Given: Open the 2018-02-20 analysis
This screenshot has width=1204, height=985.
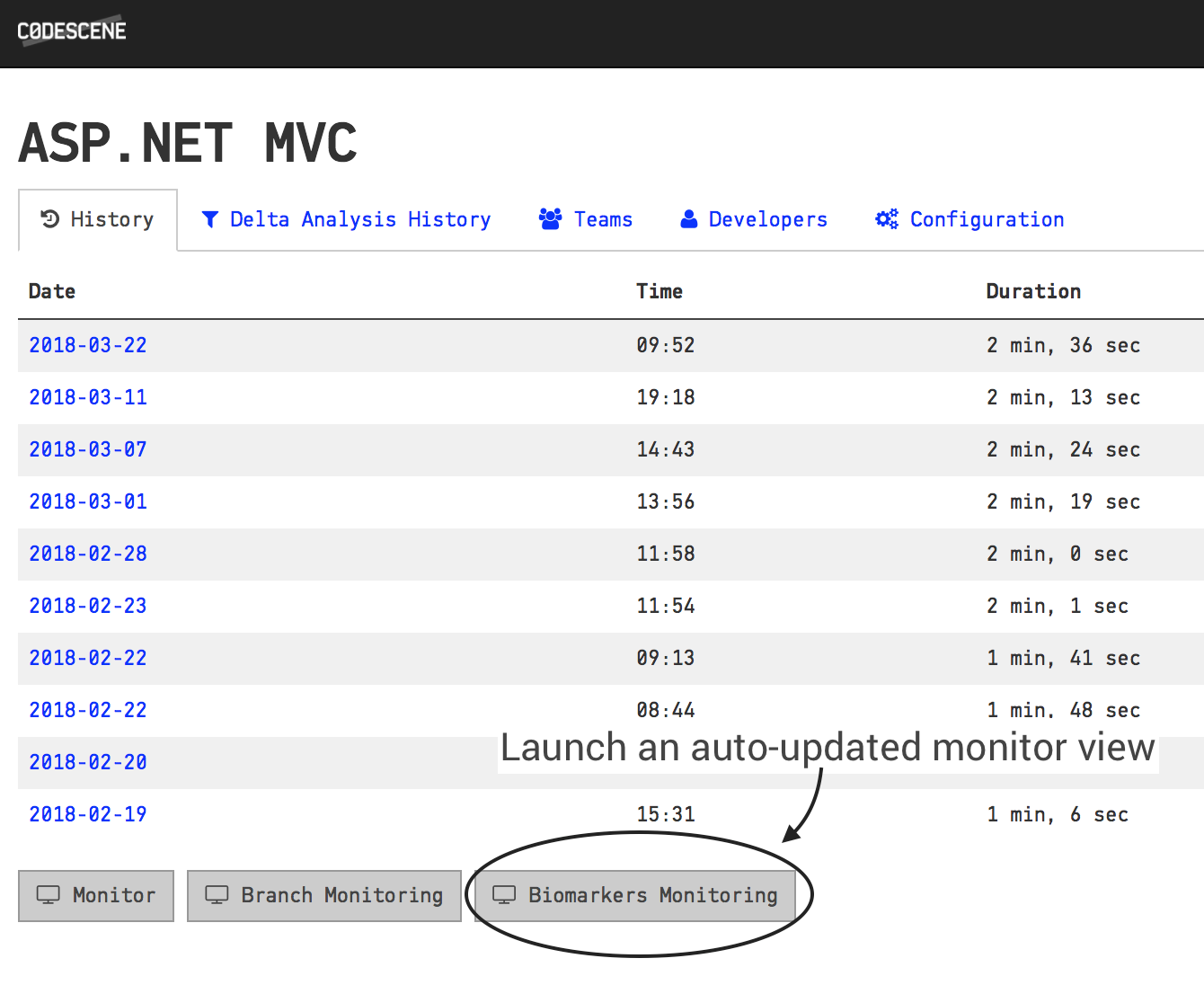Looking at the screenshot, I should pos(88,762).
